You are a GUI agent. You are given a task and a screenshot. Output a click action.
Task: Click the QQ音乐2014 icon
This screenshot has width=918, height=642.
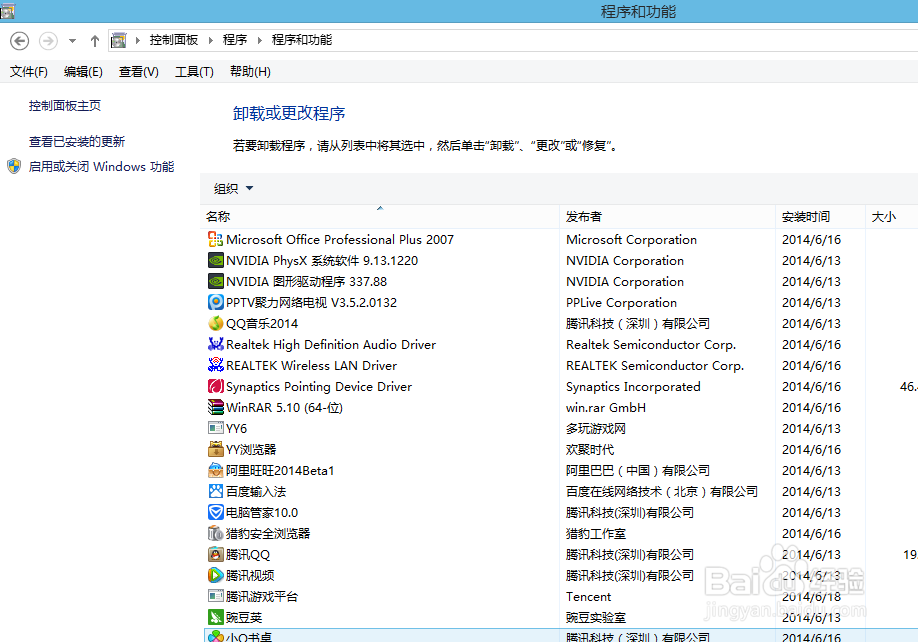pos(215,324)
